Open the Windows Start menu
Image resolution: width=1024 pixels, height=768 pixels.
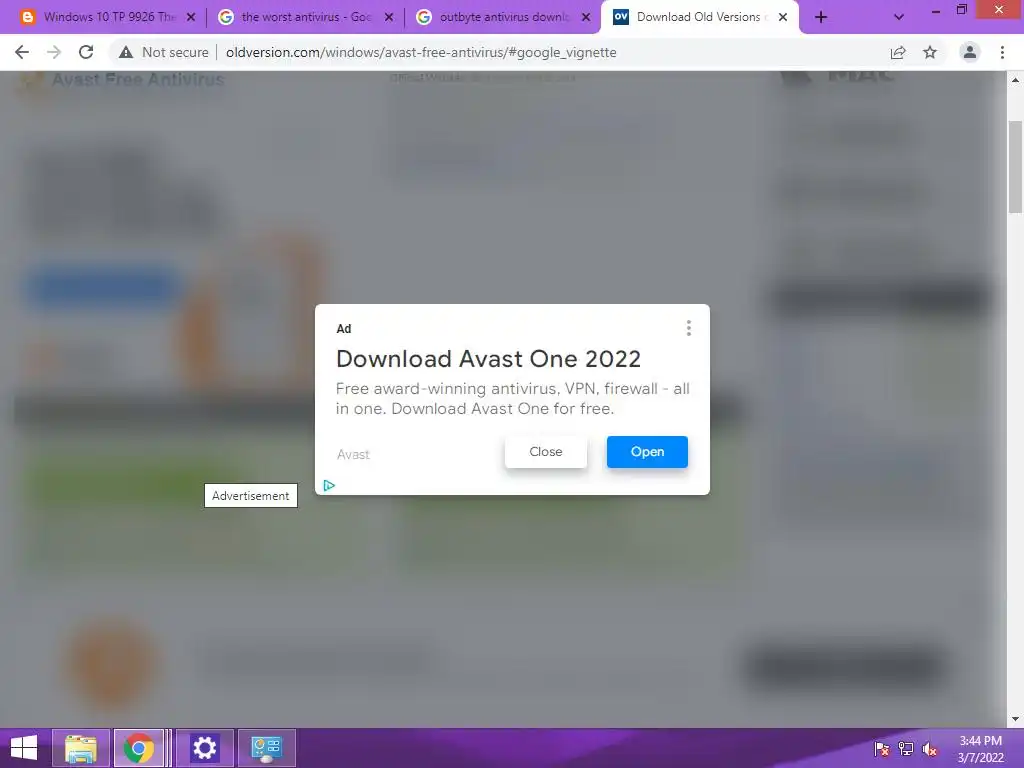(x=24, y=748)
